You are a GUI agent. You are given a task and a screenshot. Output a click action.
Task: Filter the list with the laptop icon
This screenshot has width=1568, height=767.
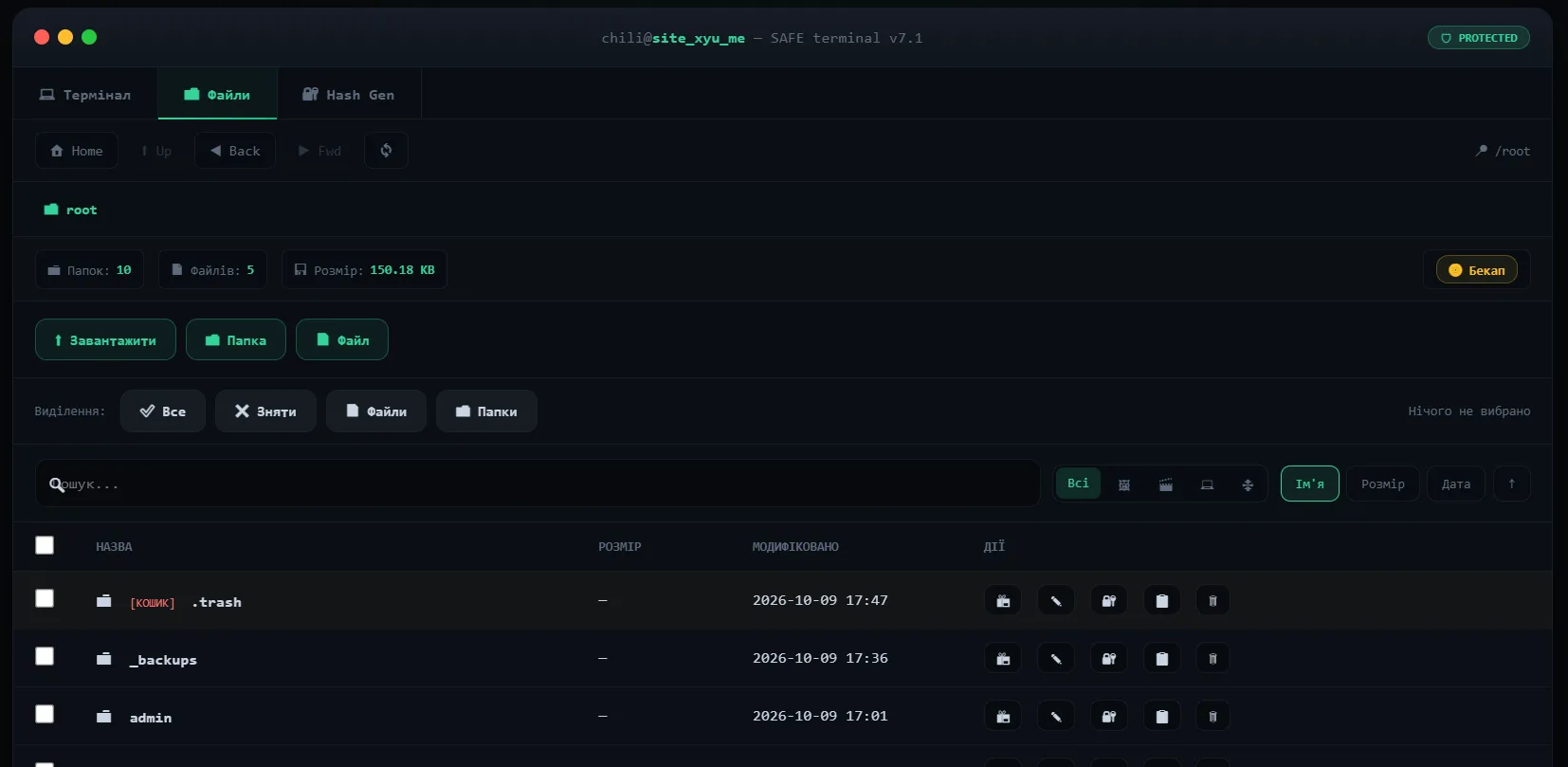pos(1207,484)
